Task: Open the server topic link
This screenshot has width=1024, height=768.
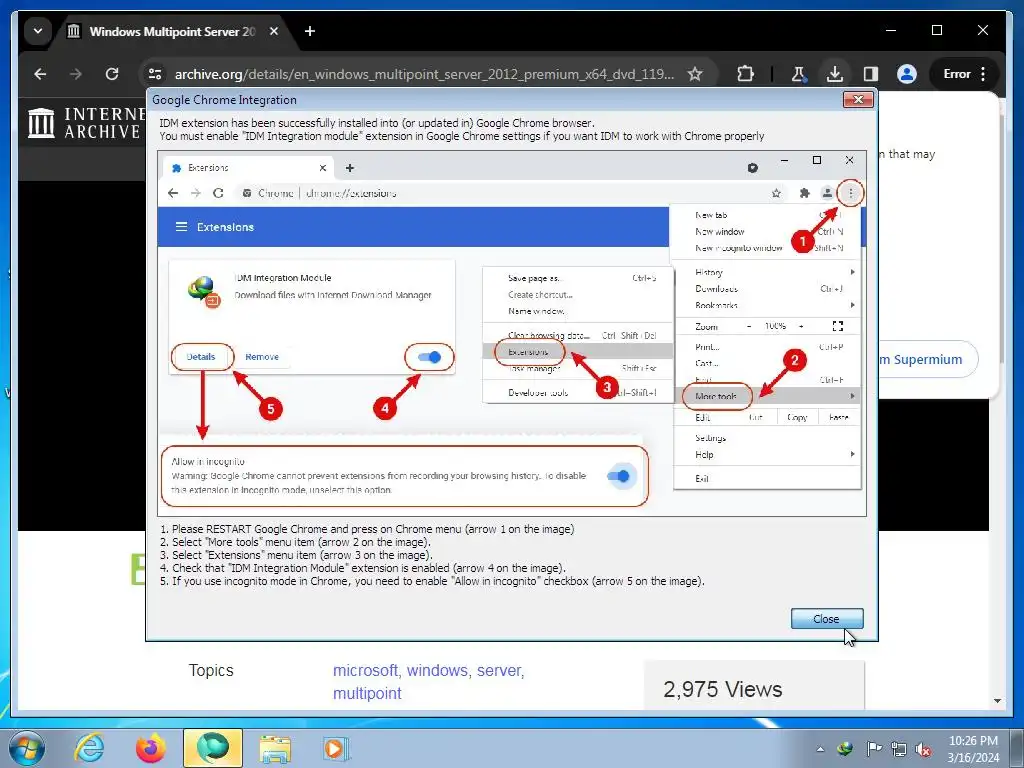Action: tap(500, 671)
